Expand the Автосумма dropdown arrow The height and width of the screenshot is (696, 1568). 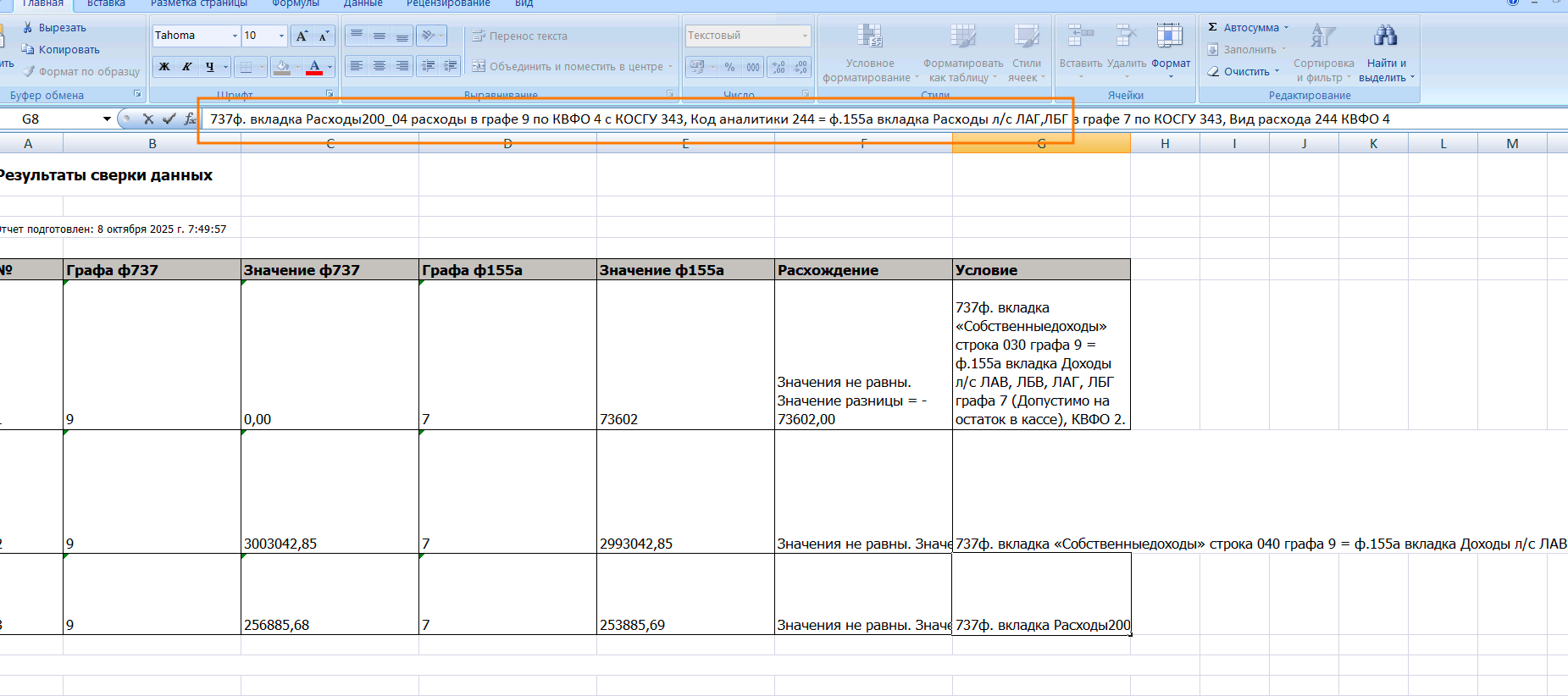pos(1286,28)
